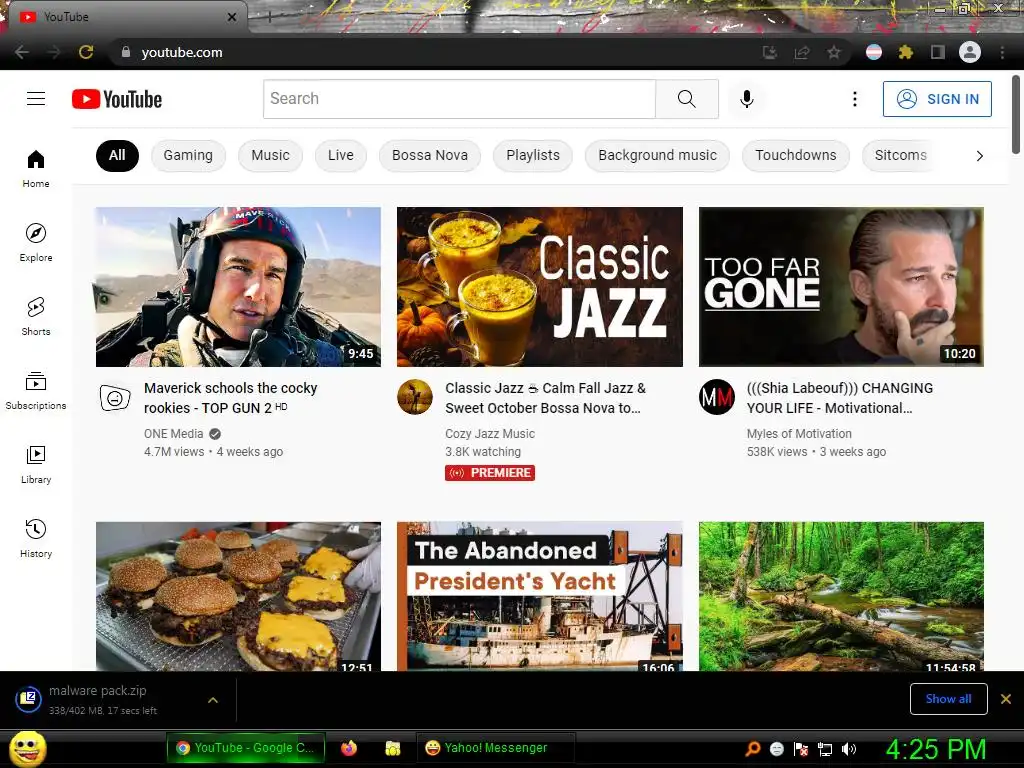
Task: Select the Live filter chip
Action: [x=341, y=155]
